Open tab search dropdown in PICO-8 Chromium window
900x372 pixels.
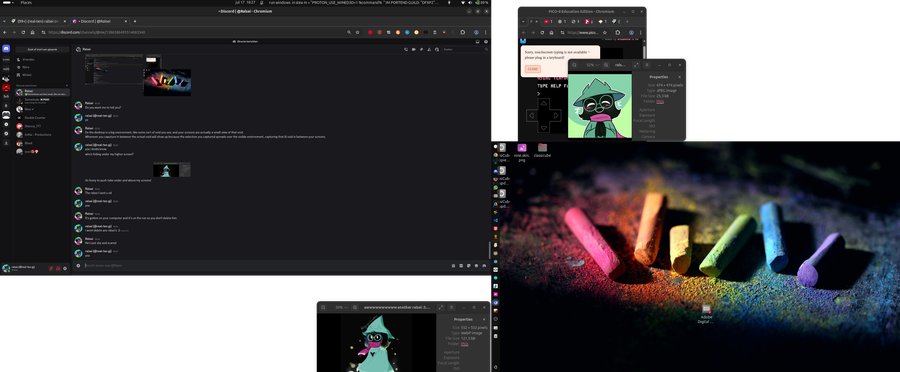point(523,22)
